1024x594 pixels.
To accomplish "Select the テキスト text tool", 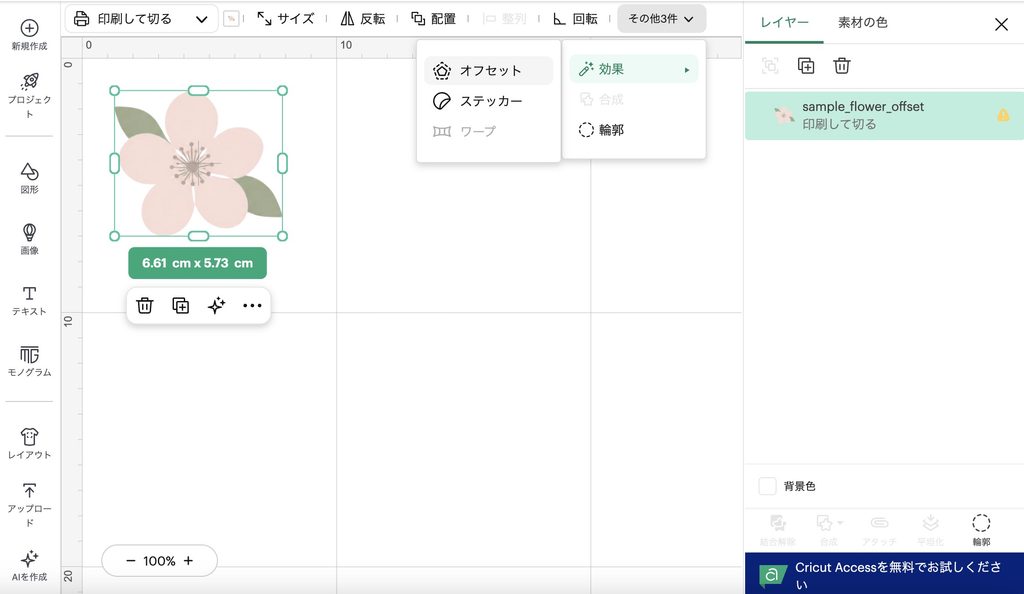I will pos(29,300).
